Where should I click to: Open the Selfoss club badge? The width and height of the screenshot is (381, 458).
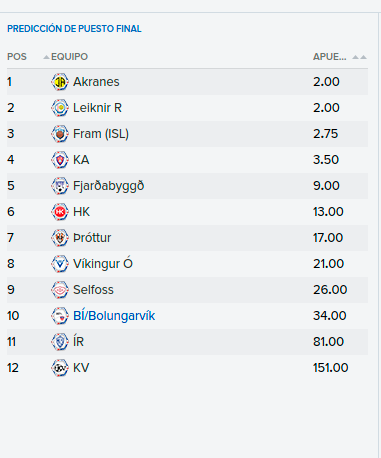60,290
